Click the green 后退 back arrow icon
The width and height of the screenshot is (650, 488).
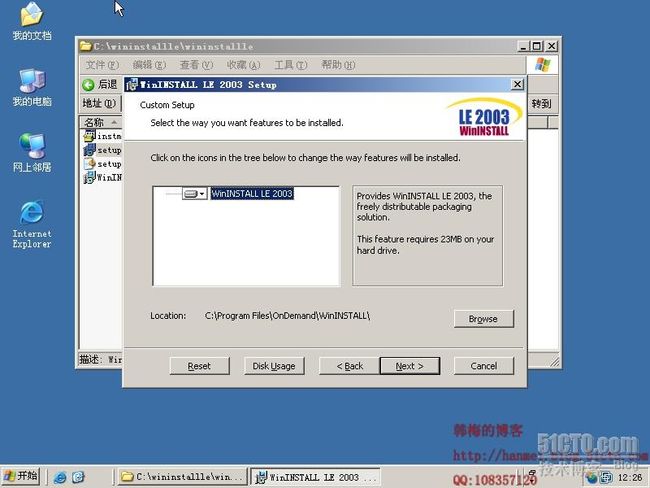[88, 85]
